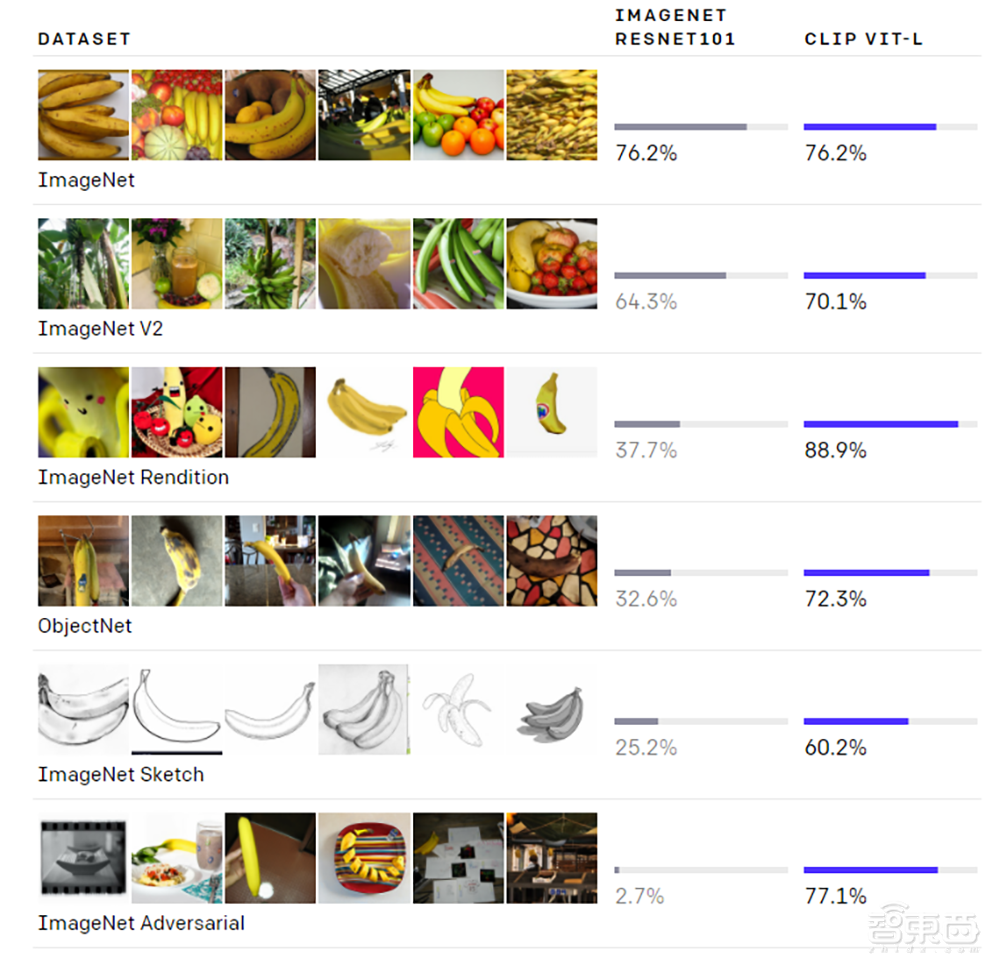Click the IMAGENET RESNET101 column header
Viewport: 1000px width, 972px height.
[x=674, y=28]
